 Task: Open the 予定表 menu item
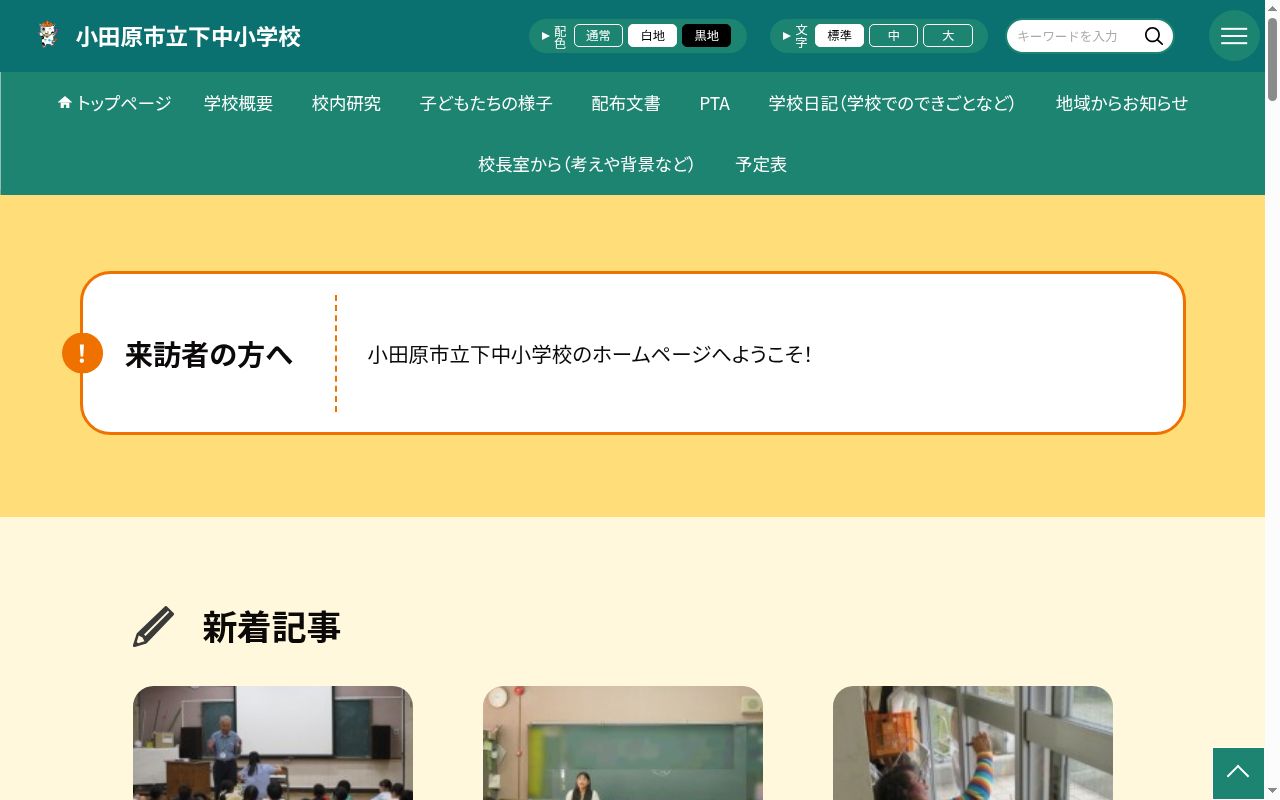[761, 164]
